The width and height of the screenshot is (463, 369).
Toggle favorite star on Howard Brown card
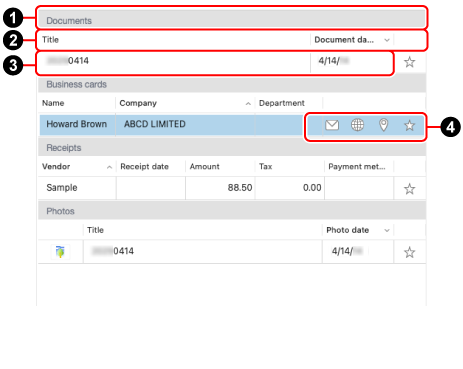coord(409,125)
